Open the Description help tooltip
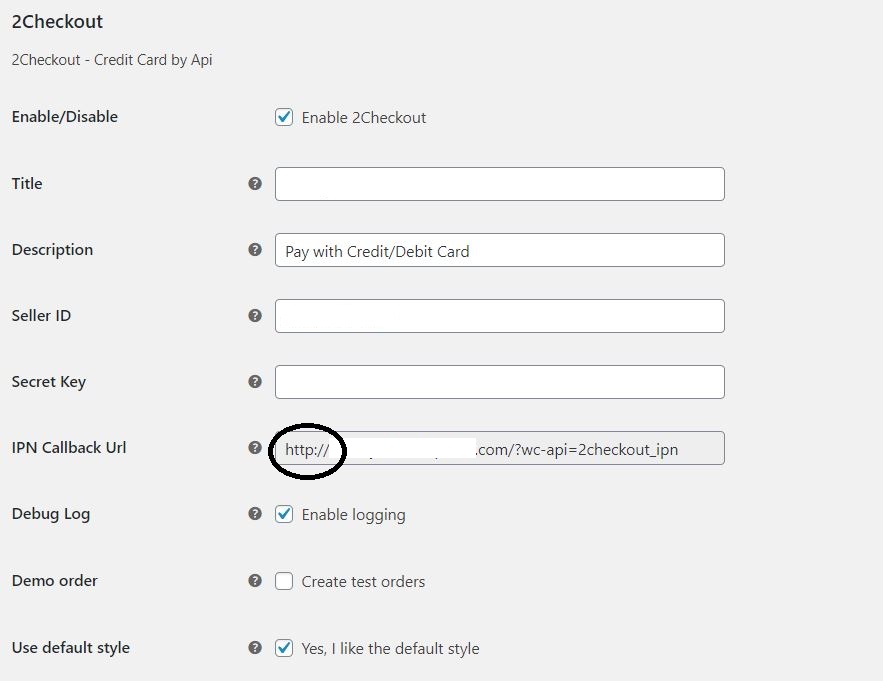This screenshot has width=883, height=681. click(256, 250)
